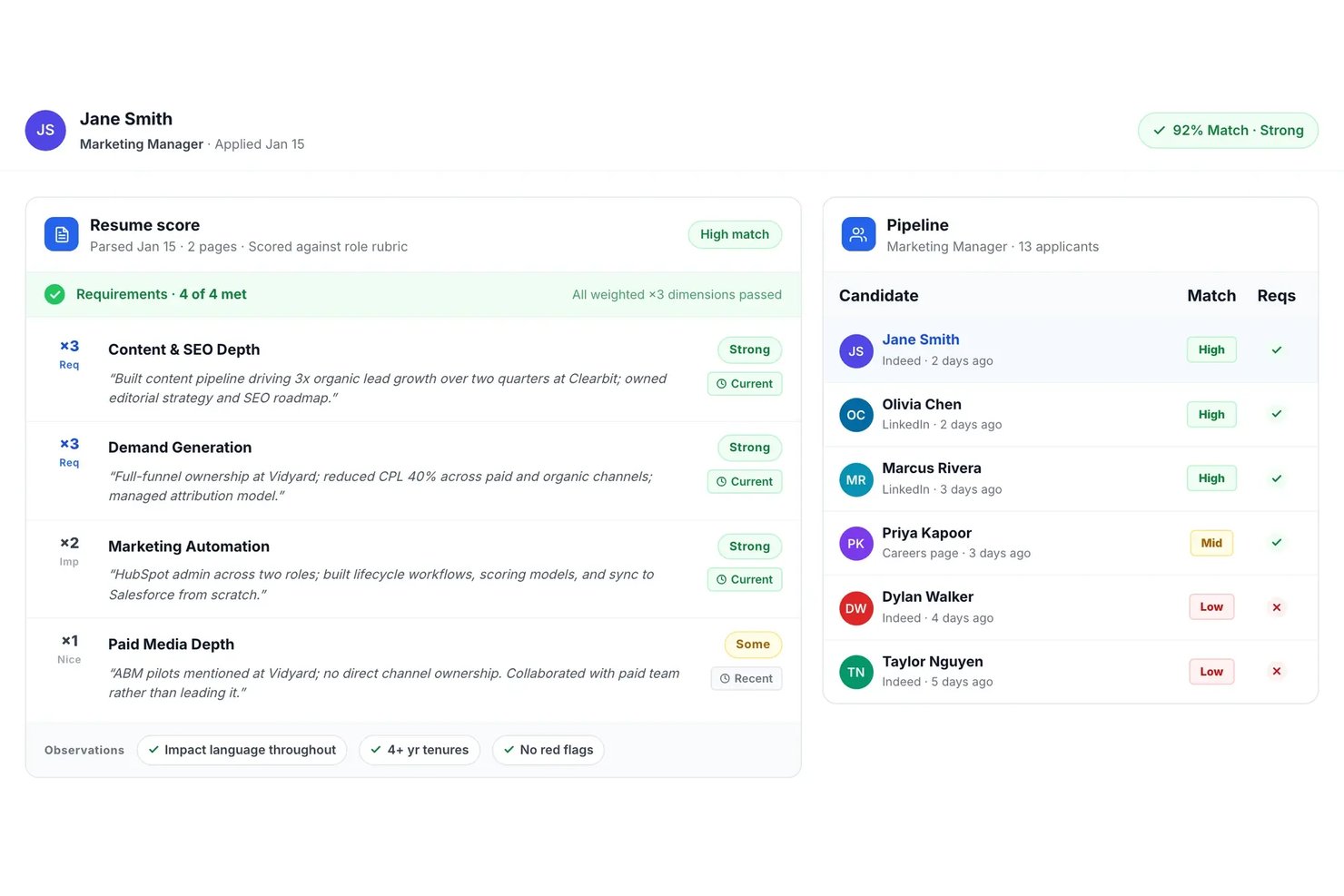Click the High match badge for Marcus Rivera
Screen dimensions: 1344x896
(1211, 478)
